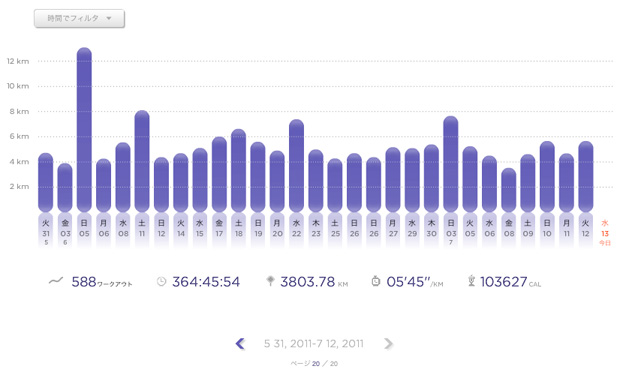
Task: Select the run bar for 日 03
Action: (x=451, y=164)
